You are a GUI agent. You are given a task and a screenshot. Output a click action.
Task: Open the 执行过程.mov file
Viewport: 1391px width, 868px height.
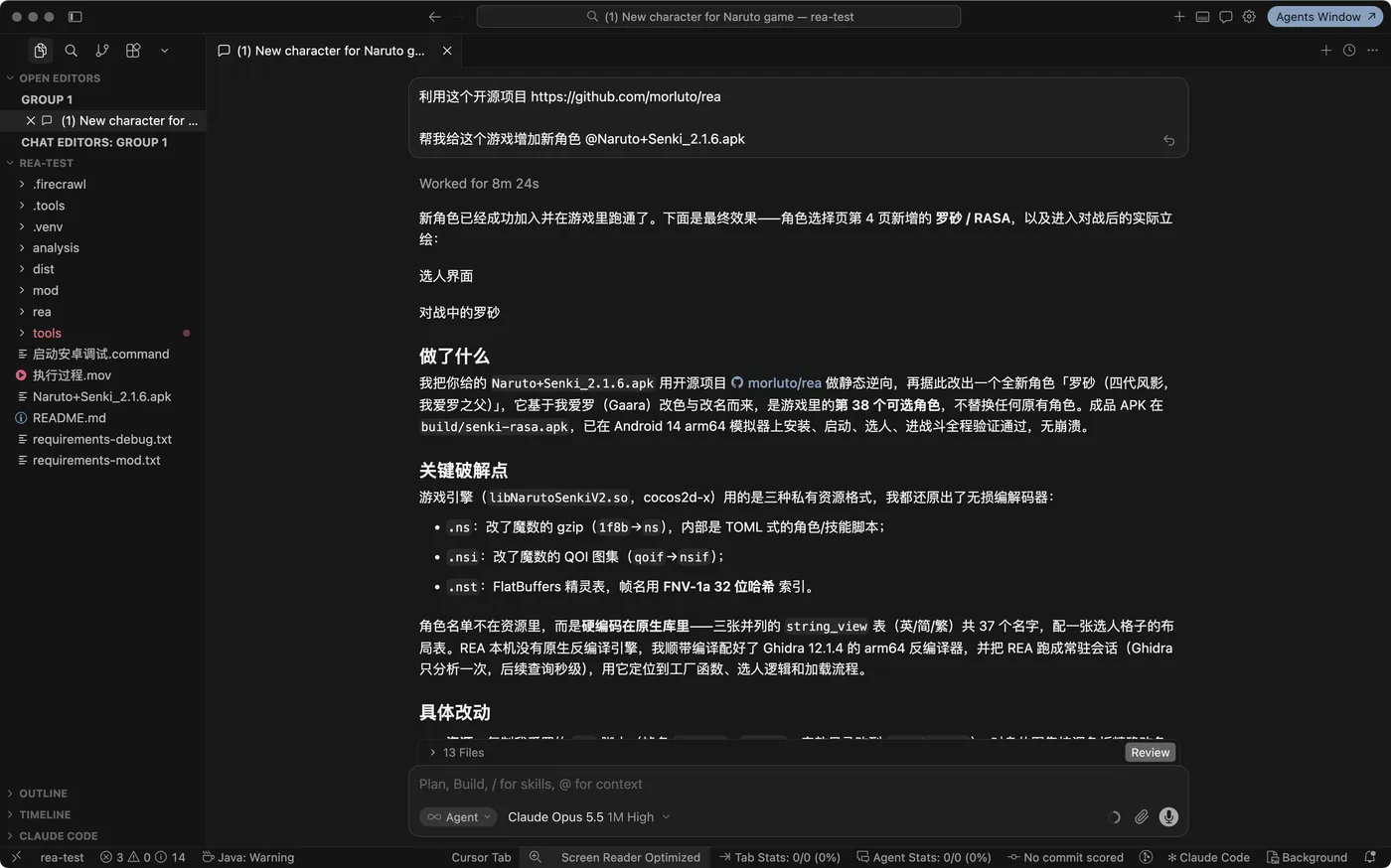103,375
